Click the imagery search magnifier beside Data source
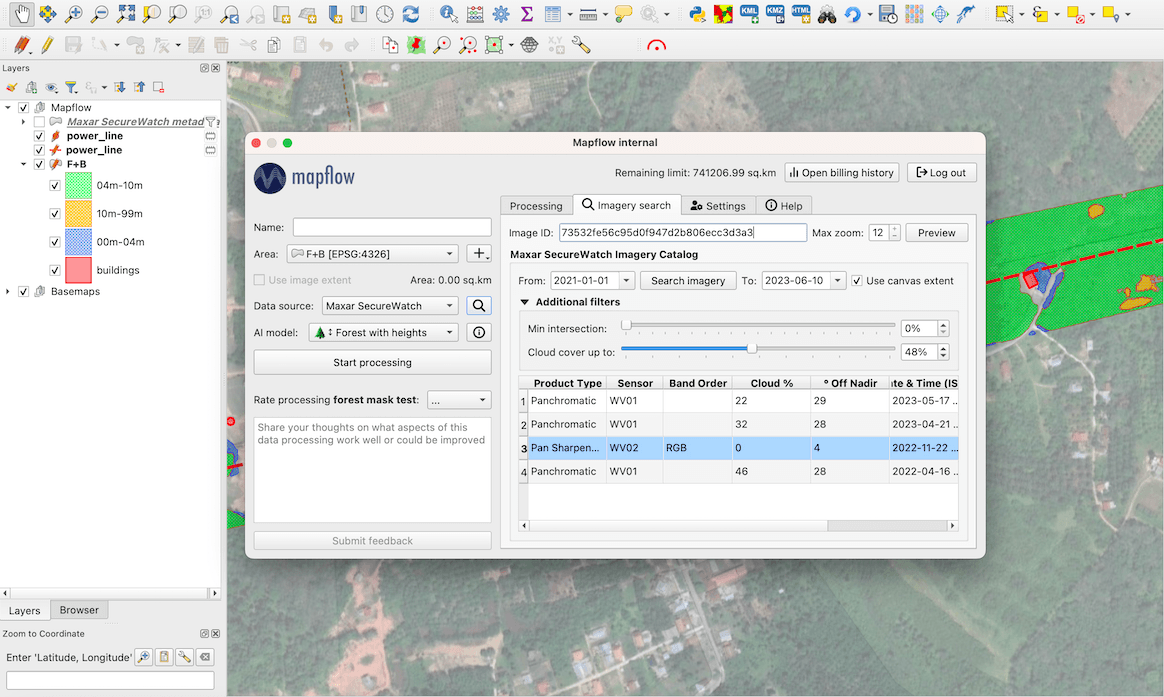 (x=479, y=306)
